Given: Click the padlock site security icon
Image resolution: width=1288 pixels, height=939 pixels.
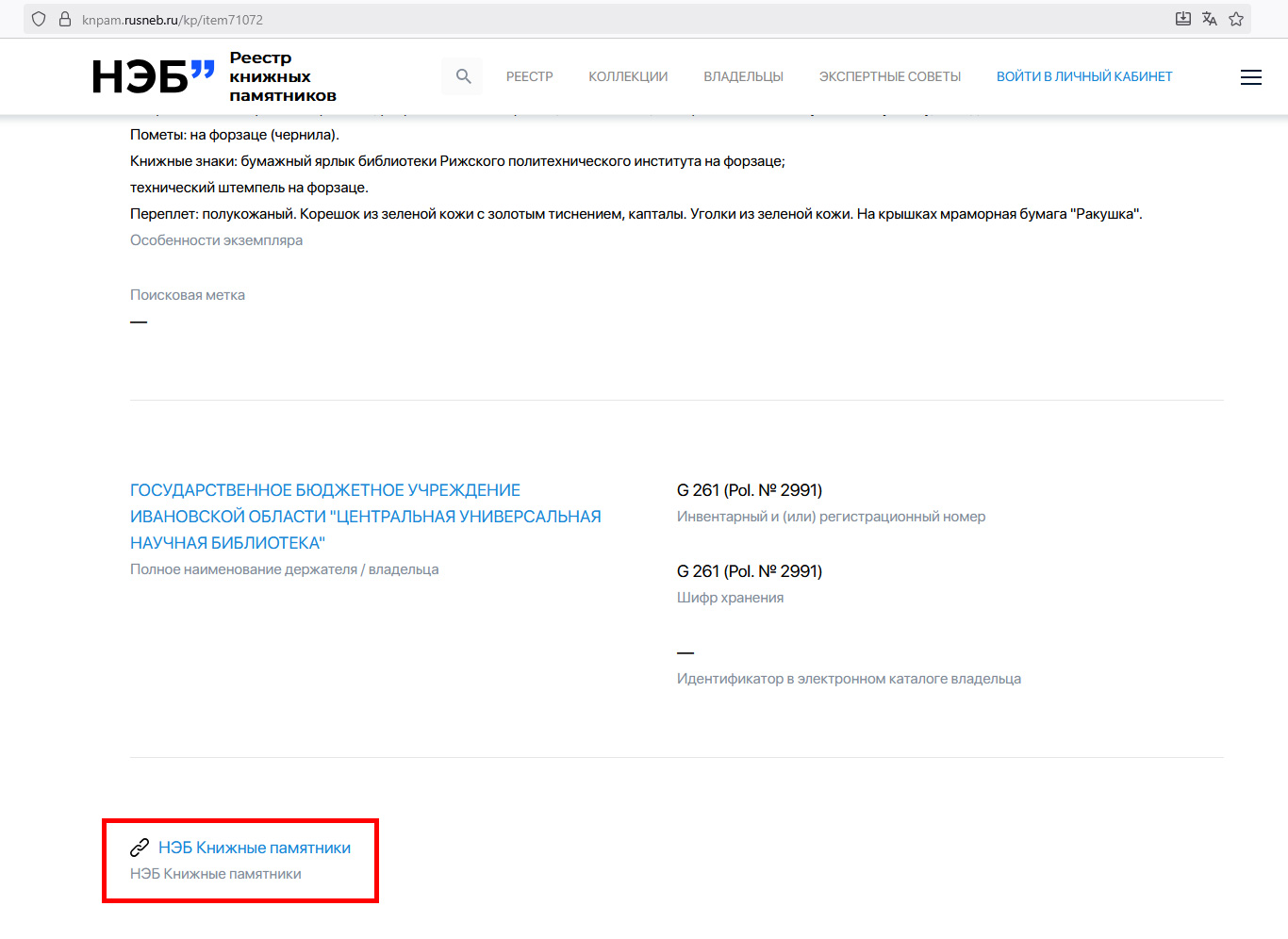Looking at the screenshot, I should [65, 19].
